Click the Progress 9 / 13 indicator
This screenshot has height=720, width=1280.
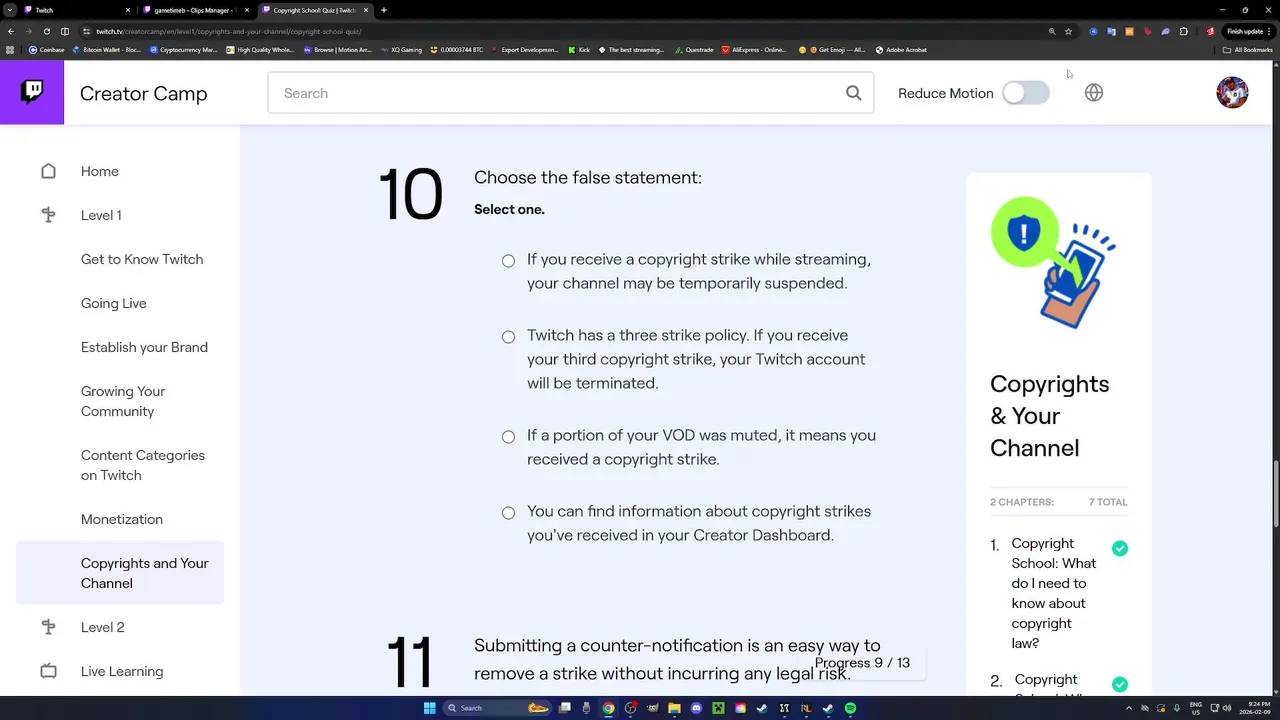[x=862, y=662]
